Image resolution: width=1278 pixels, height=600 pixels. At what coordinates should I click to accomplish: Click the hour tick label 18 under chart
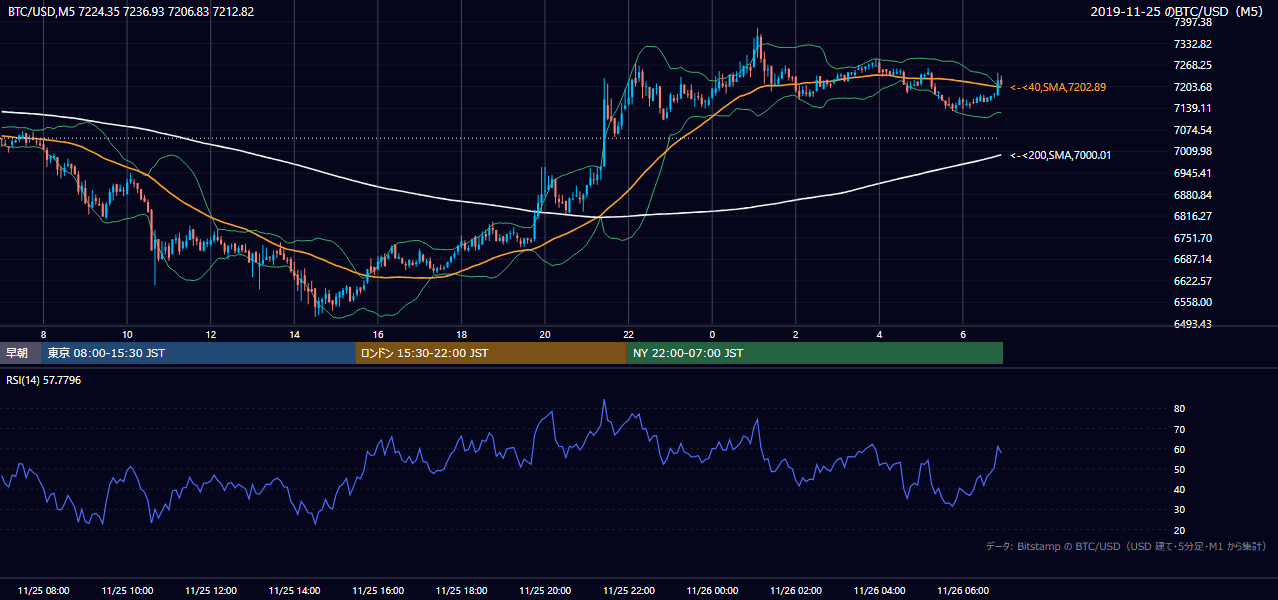(461, 334)
